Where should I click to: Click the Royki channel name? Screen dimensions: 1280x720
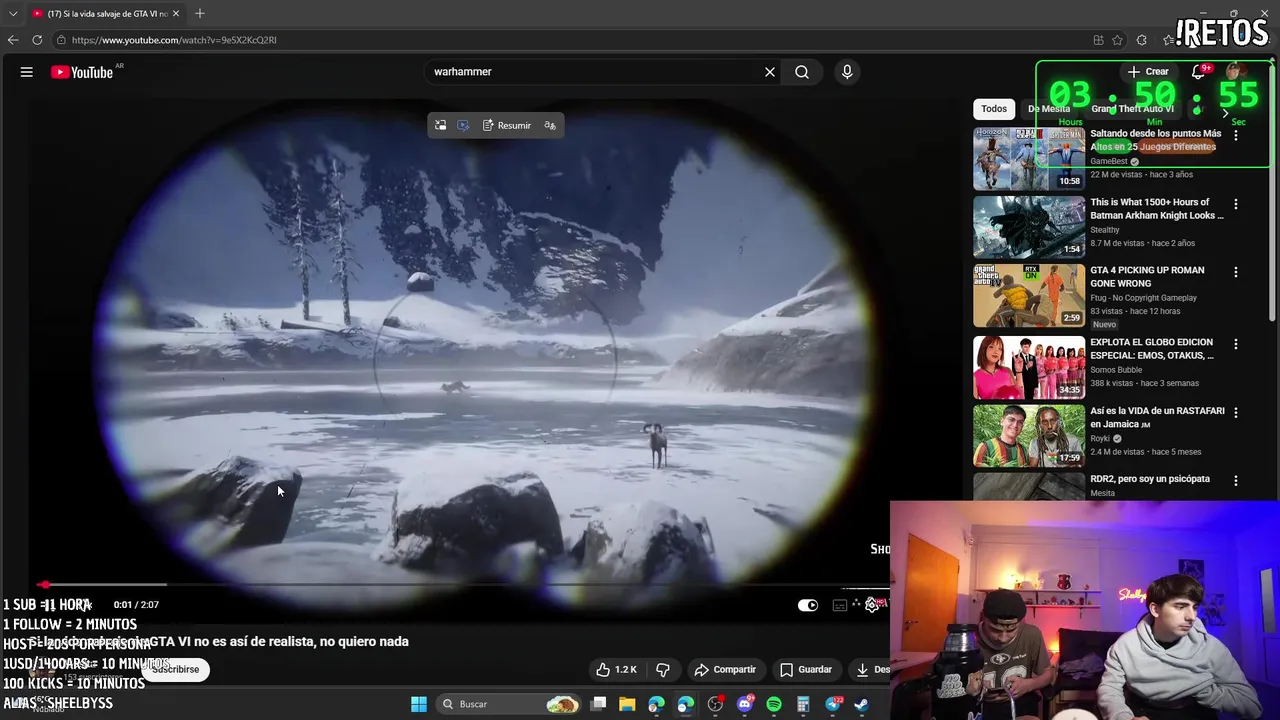pos(1101,438)
